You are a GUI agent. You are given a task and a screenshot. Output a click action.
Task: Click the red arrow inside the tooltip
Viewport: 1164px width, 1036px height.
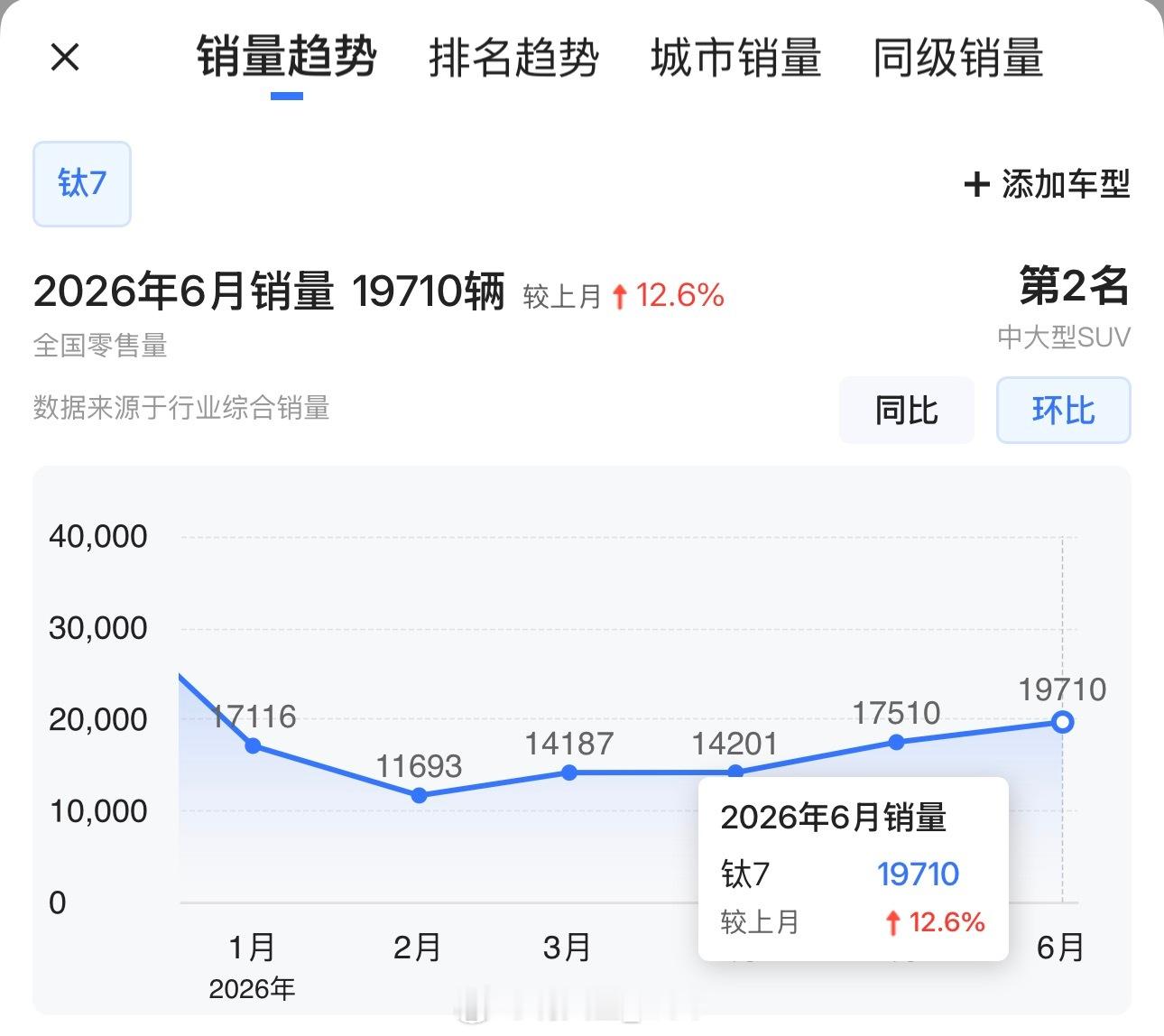893,922
